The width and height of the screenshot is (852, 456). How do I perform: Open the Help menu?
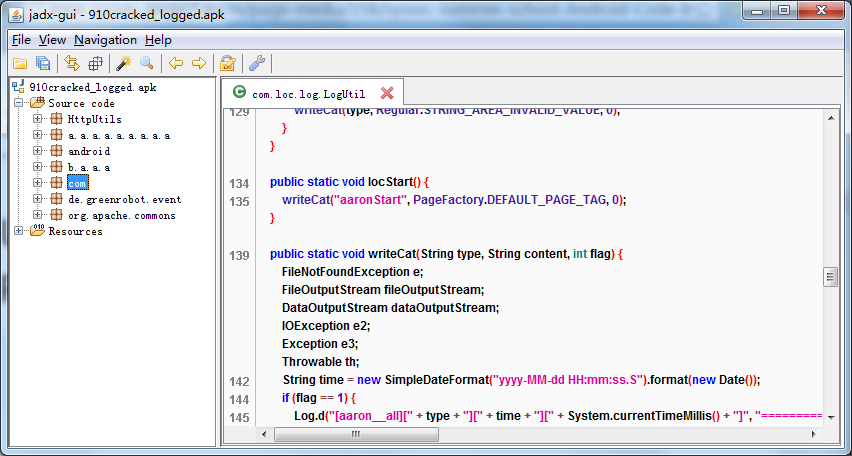pos(158,40)
